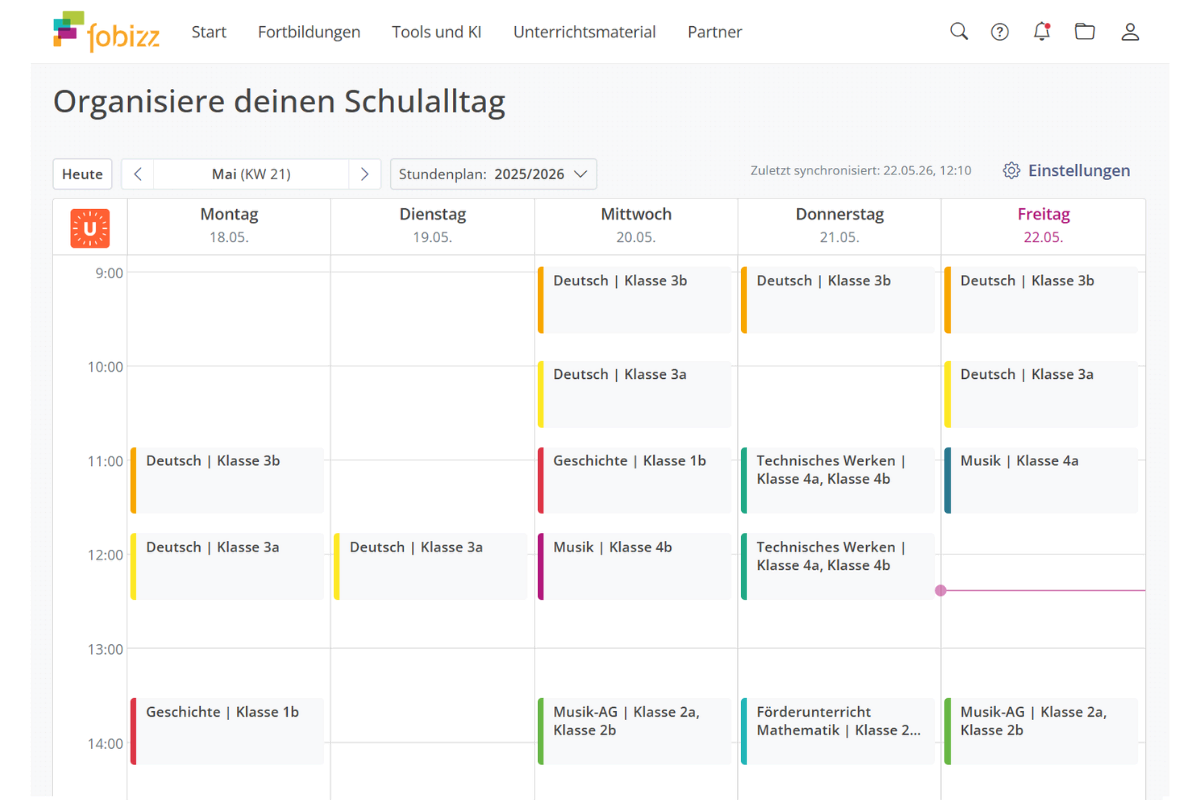This screenshot has height=800, width=1200.
Task: Click the orange Untis U icon
Action: 90,228
